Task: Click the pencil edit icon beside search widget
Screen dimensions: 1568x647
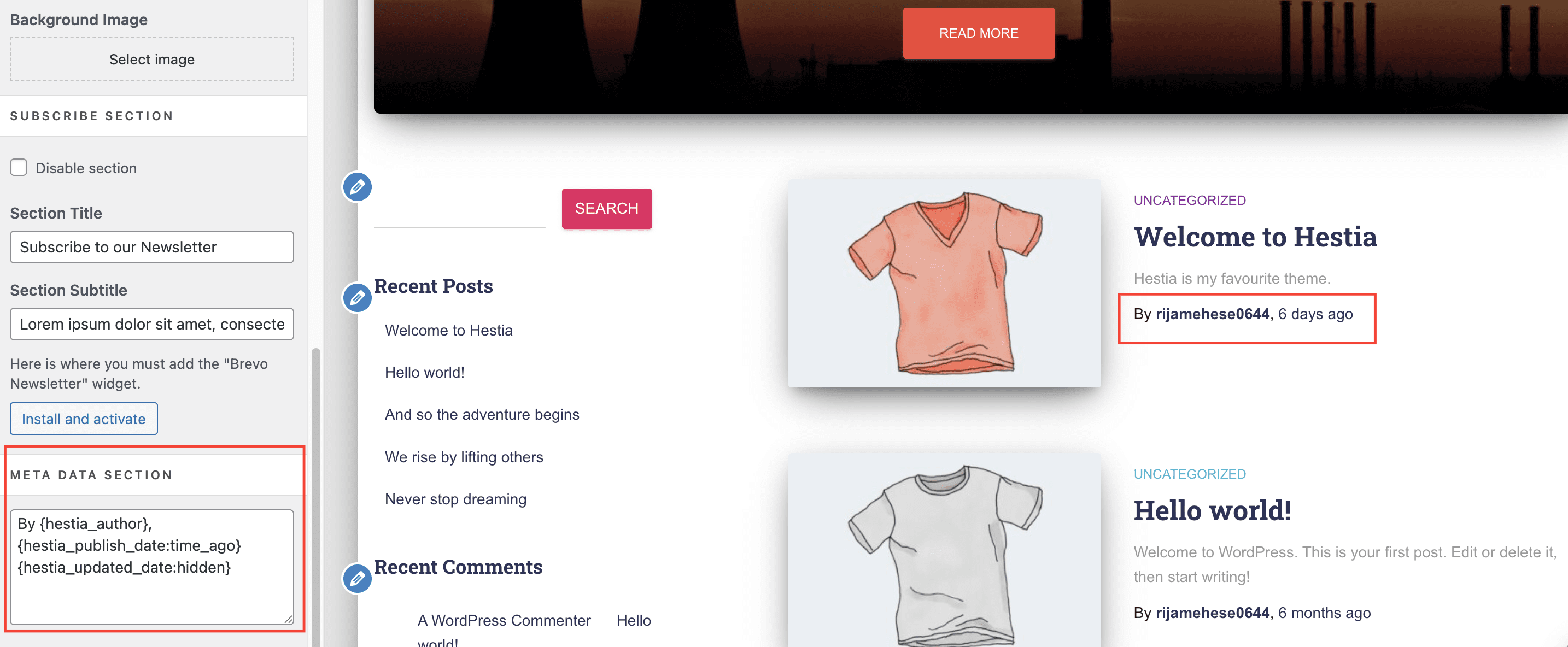Action: click(358, 187)
